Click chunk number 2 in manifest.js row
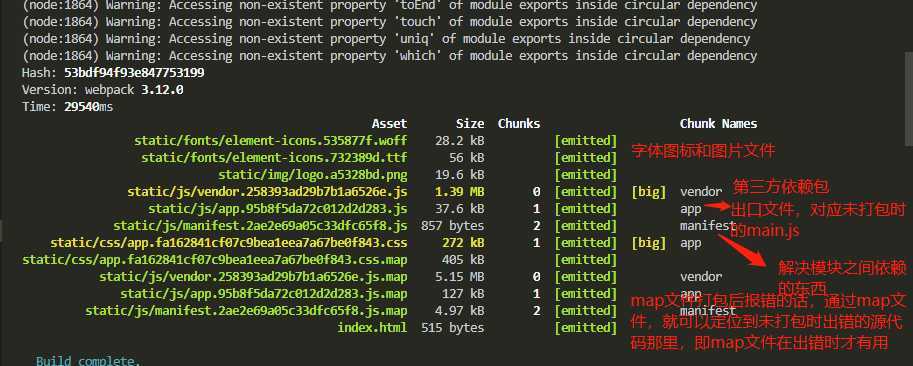The image size is (913, 366). 536,225
